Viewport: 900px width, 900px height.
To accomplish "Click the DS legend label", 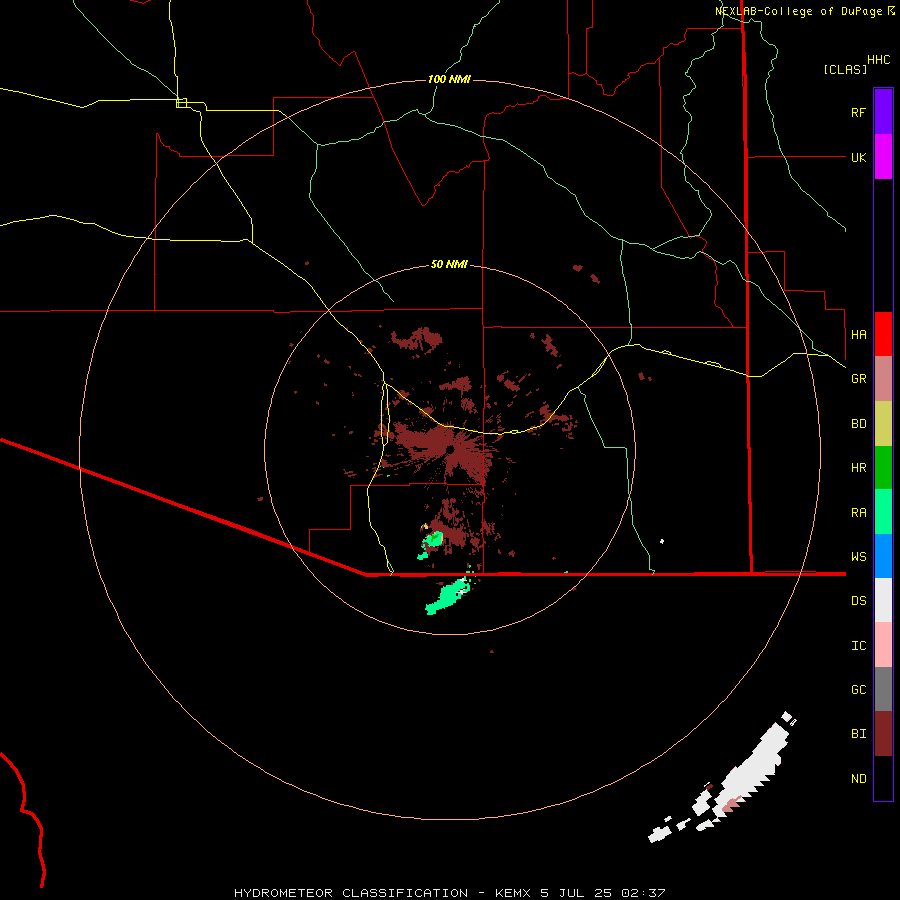I will (858, 601).
